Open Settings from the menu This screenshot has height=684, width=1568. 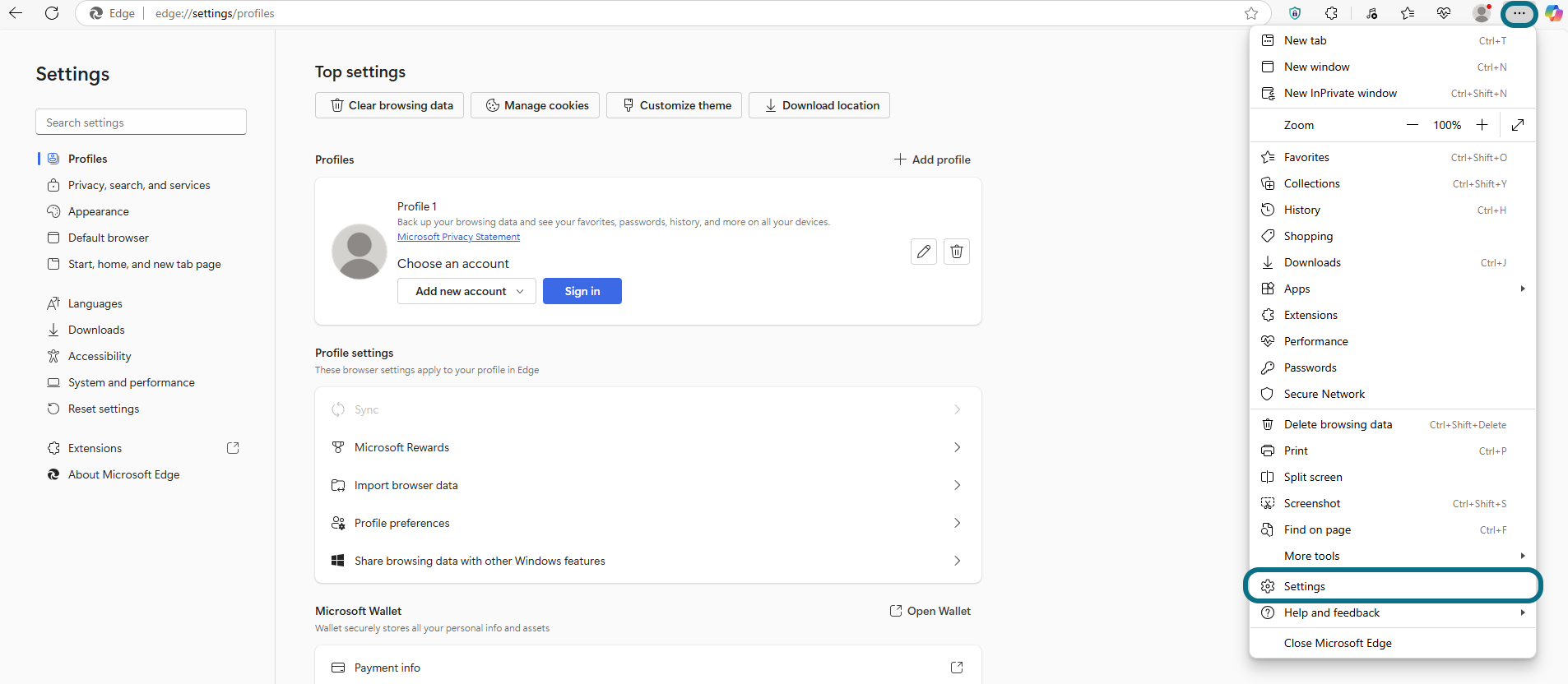pyautogui.click(x=1393, y=586)
